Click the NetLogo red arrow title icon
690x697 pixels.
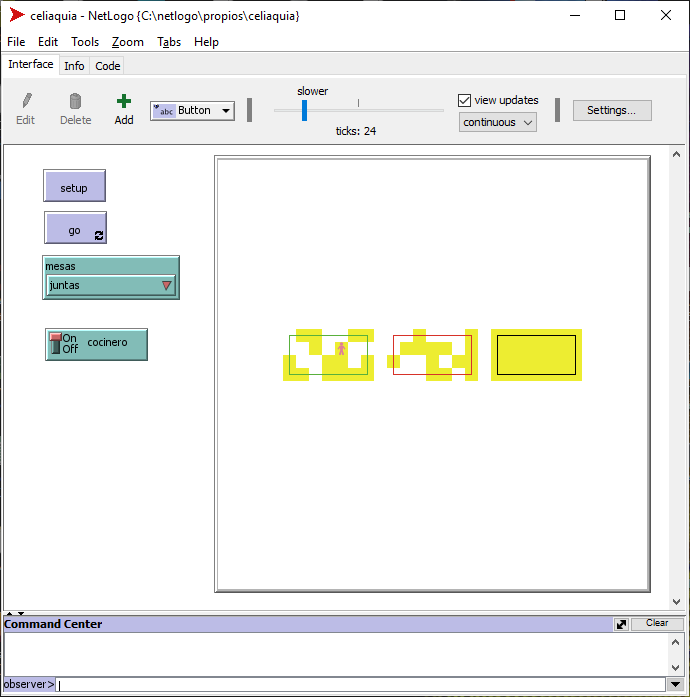(17, 15)
